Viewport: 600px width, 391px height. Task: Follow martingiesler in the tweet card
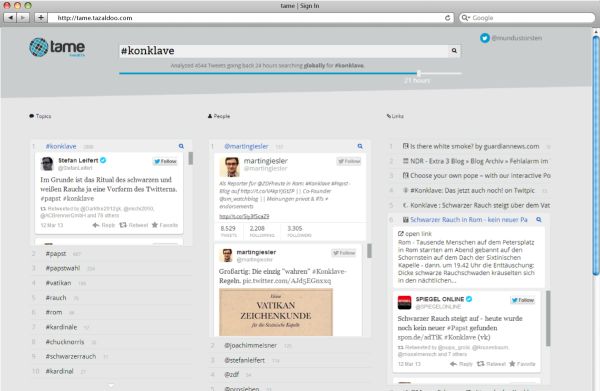[344, 253]
